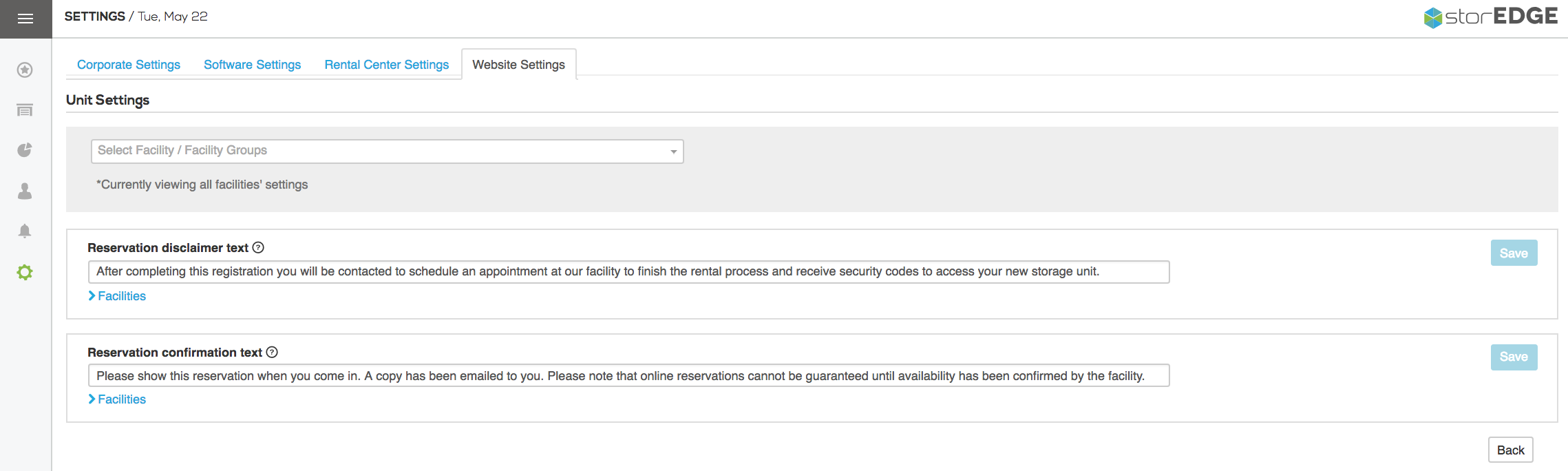Click the storEDGE logo

point(1490,17)
